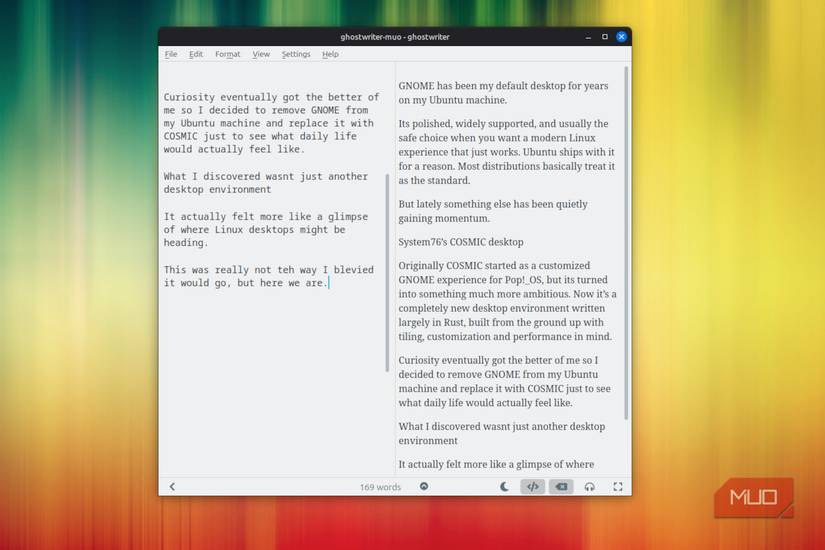Viewport: 825px width, 550px height.
Task: Open the Help menu
Action: 330,54
